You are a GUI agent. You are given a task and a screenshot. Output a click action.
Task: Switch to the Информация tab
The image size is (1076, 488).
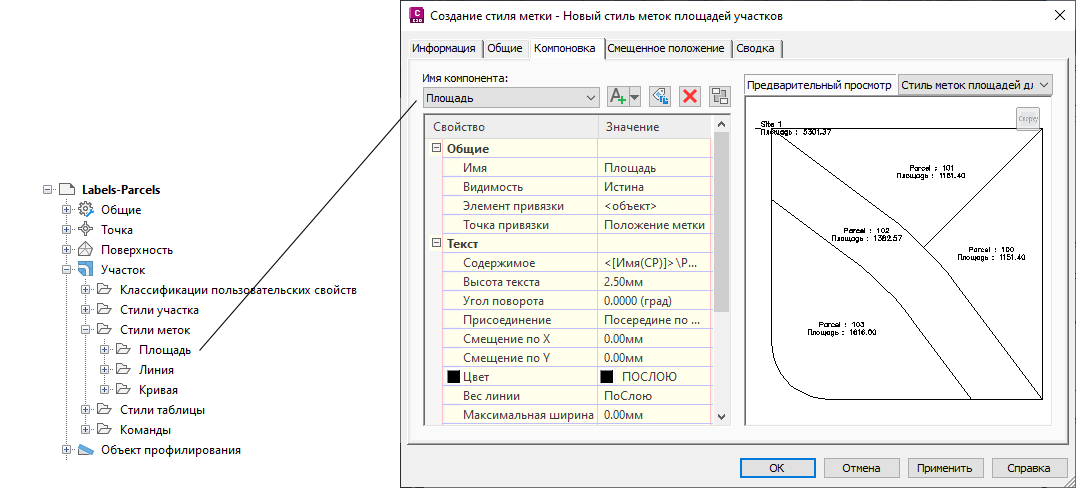pyautogui.click(x=443, y=48)
